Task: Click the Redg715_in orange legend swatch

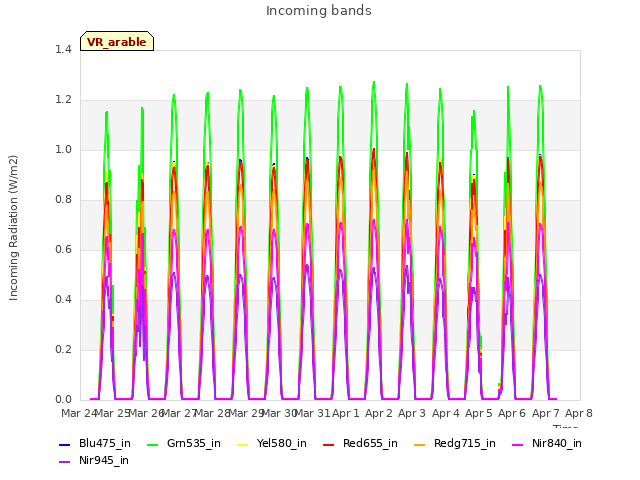Action: click(x=420, y=444)
